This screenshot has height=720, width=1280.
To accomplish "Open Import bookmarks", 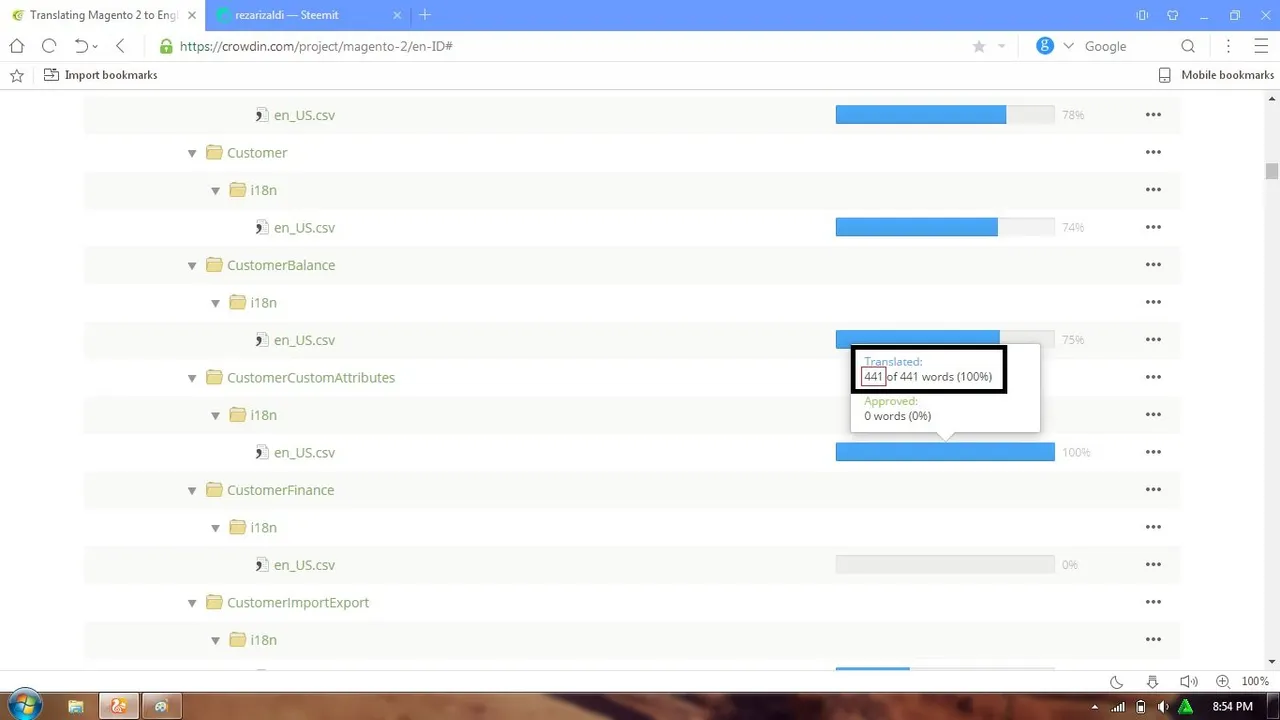I will click(x=101, y=75).
